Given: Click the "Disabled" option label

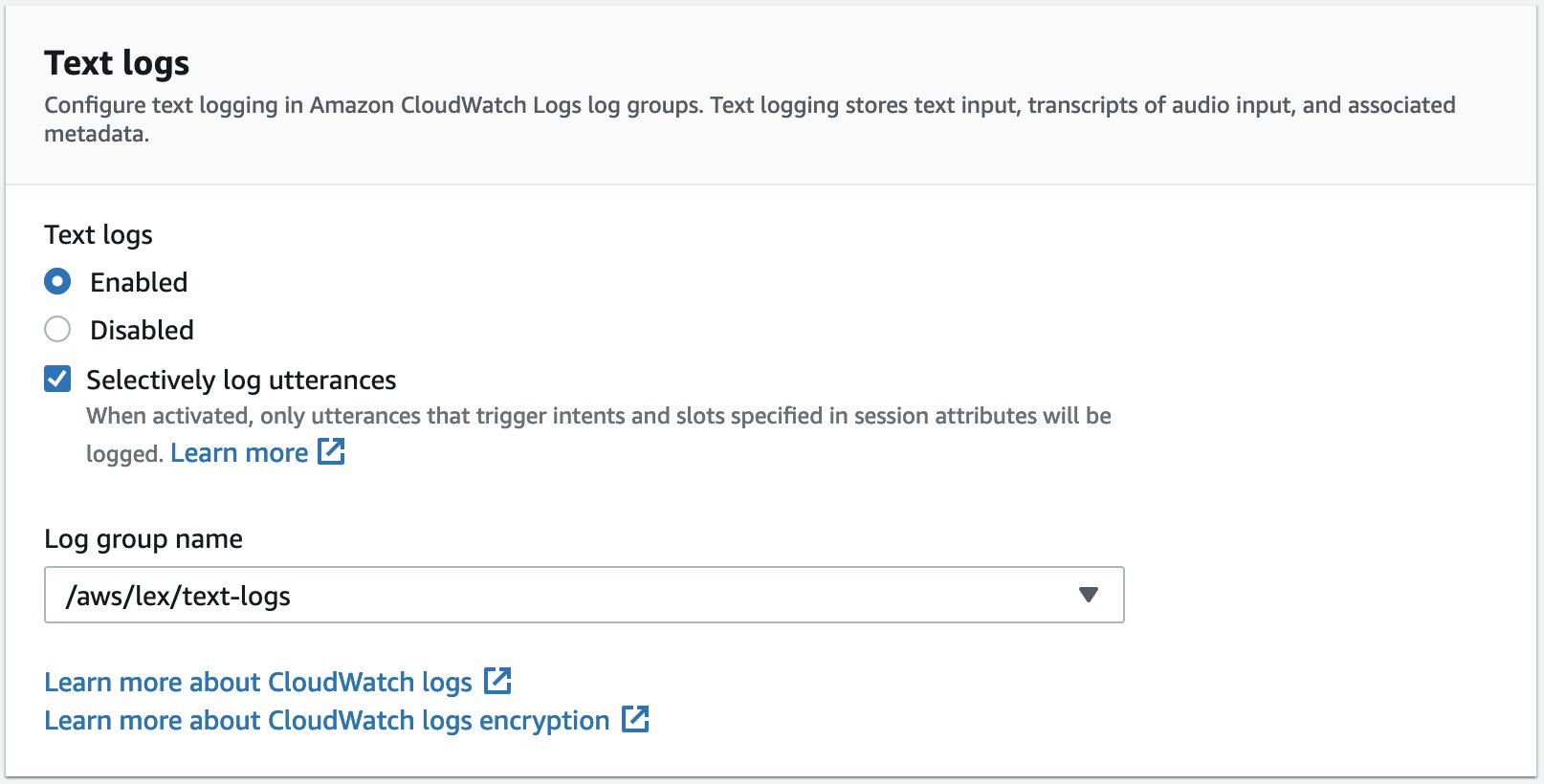Looking at the screenshot, I should (x=142, y=330).
